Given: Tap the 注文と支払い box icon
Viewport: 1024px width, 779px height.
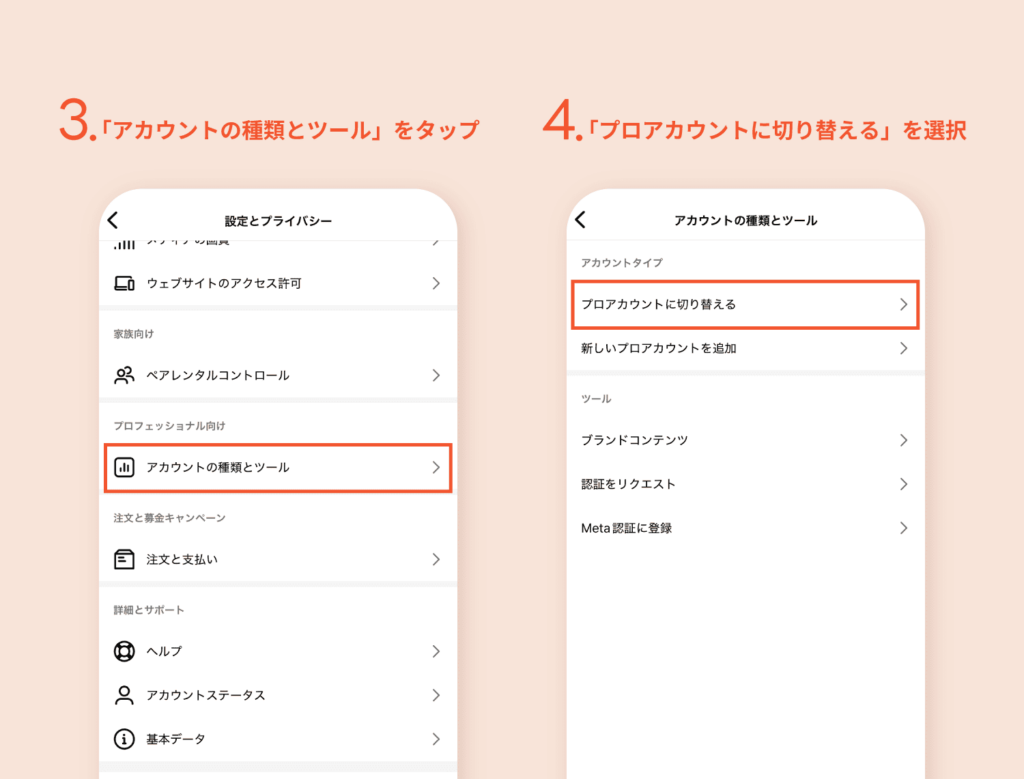Looking at the screenshot, I should (x=124, y=559).
